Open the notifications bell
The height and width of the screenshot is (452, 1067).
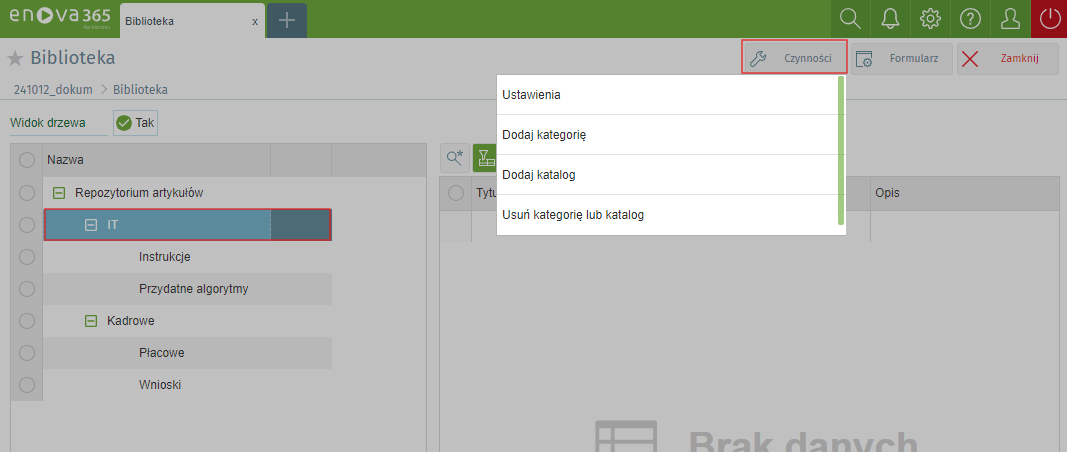coord(889,19)
